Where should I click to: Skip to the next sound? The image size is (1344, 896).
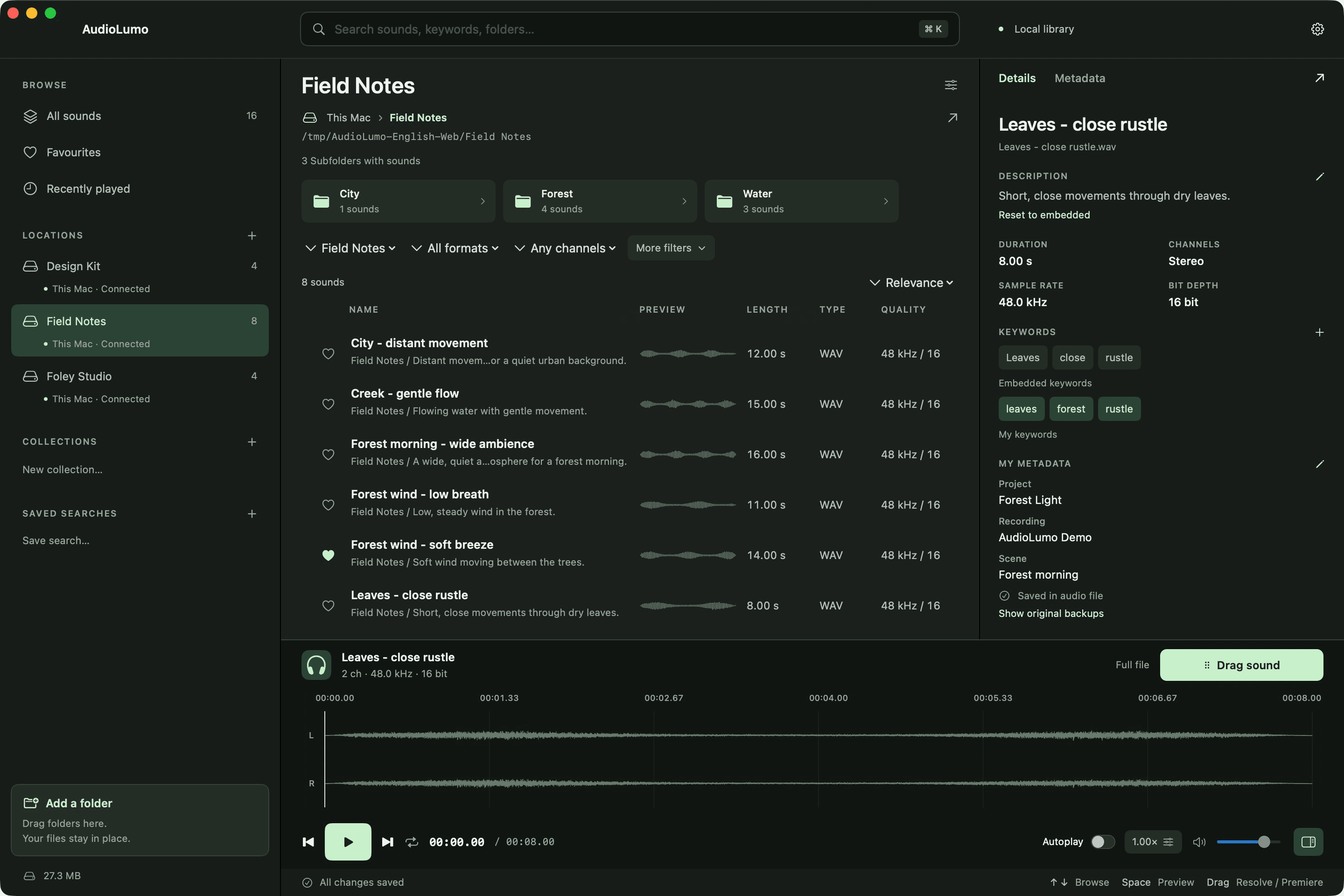(387, 842)
